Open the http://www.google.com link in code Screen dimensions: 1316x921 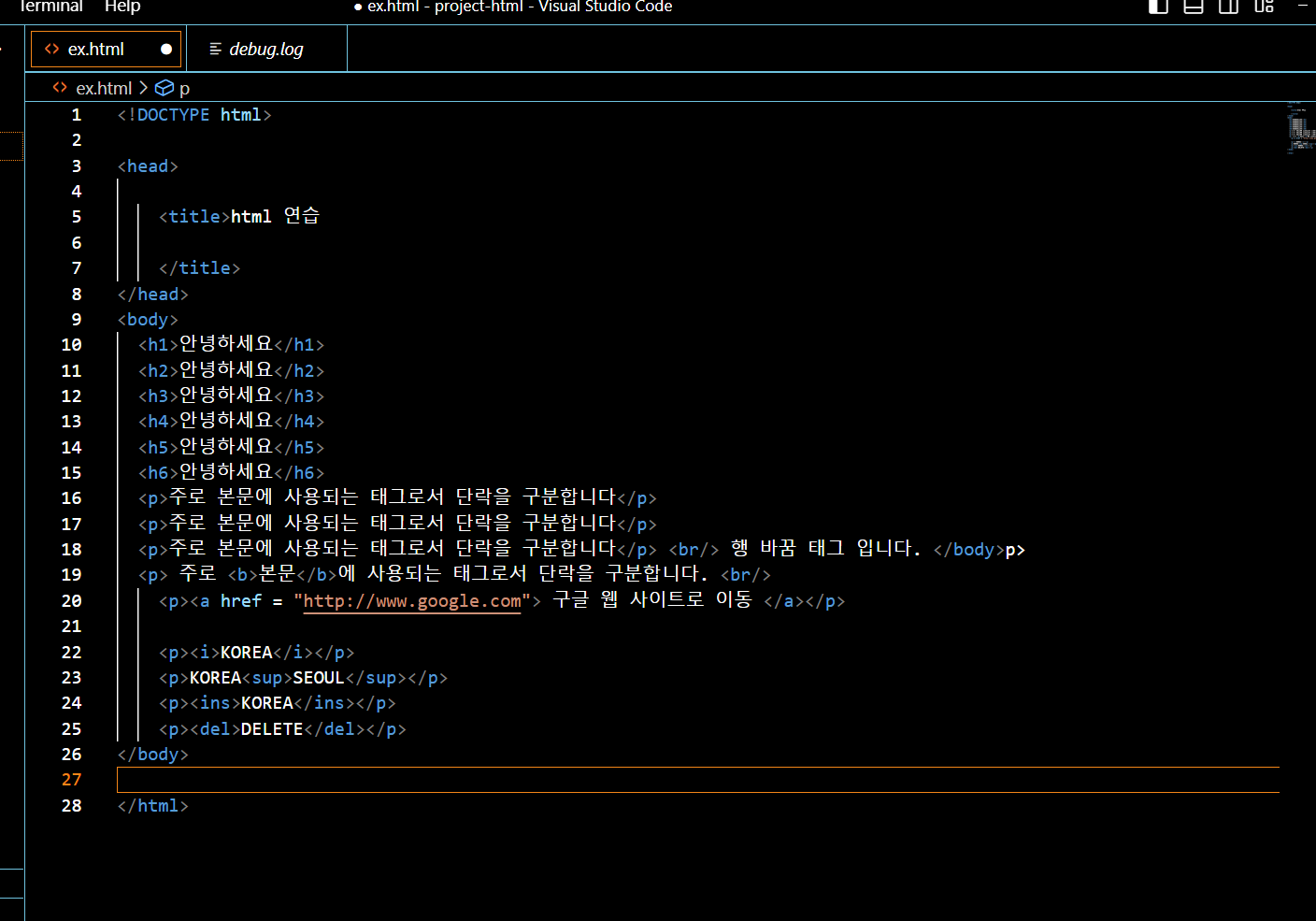point(412,601)
